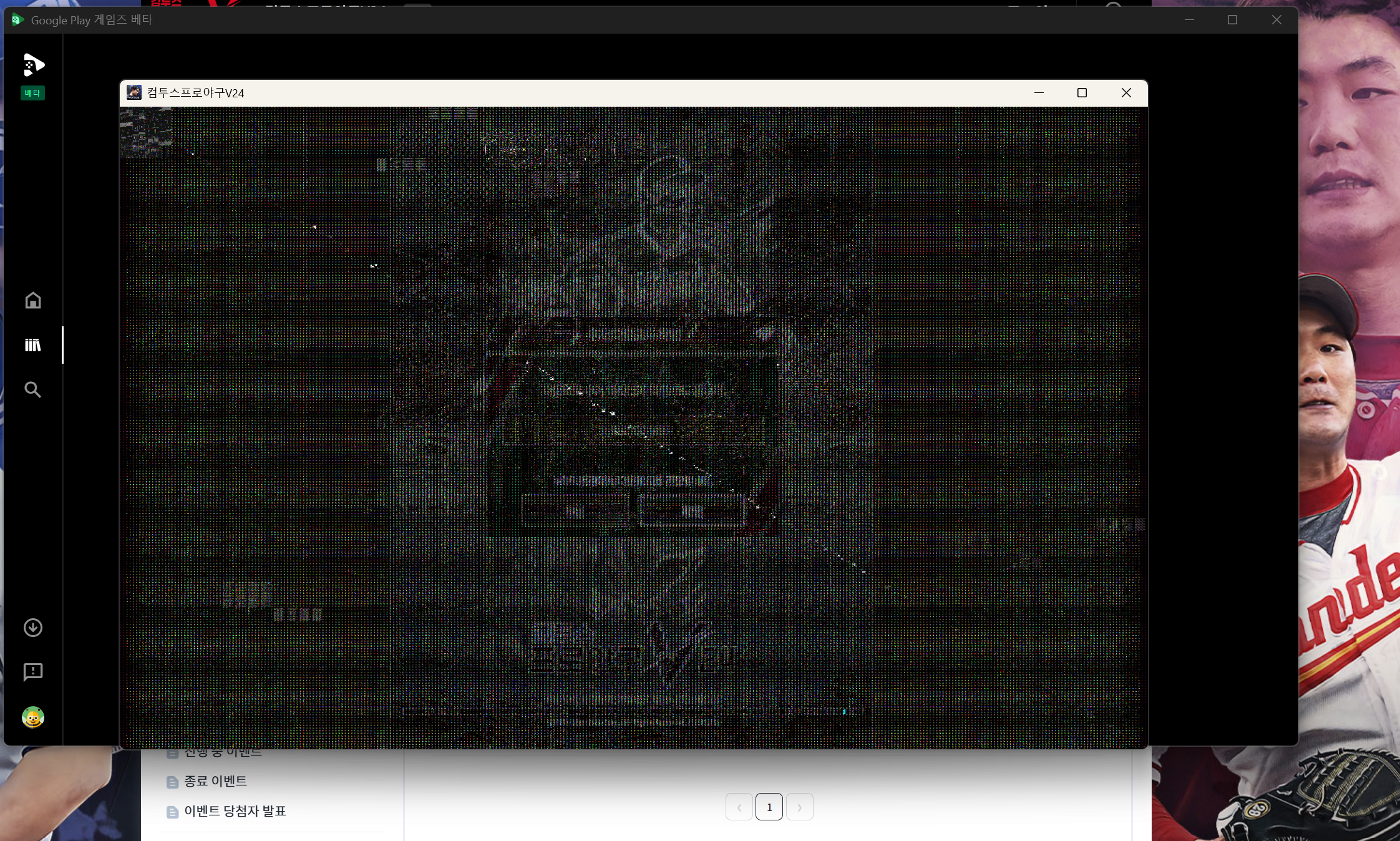Click the 베타 badge under the logo

[x=32, y=93]
